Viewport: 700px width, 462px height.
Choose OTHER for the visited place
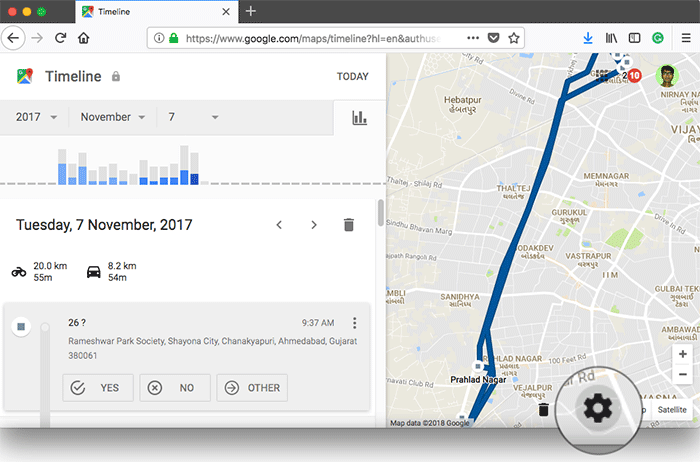(252, 387)
